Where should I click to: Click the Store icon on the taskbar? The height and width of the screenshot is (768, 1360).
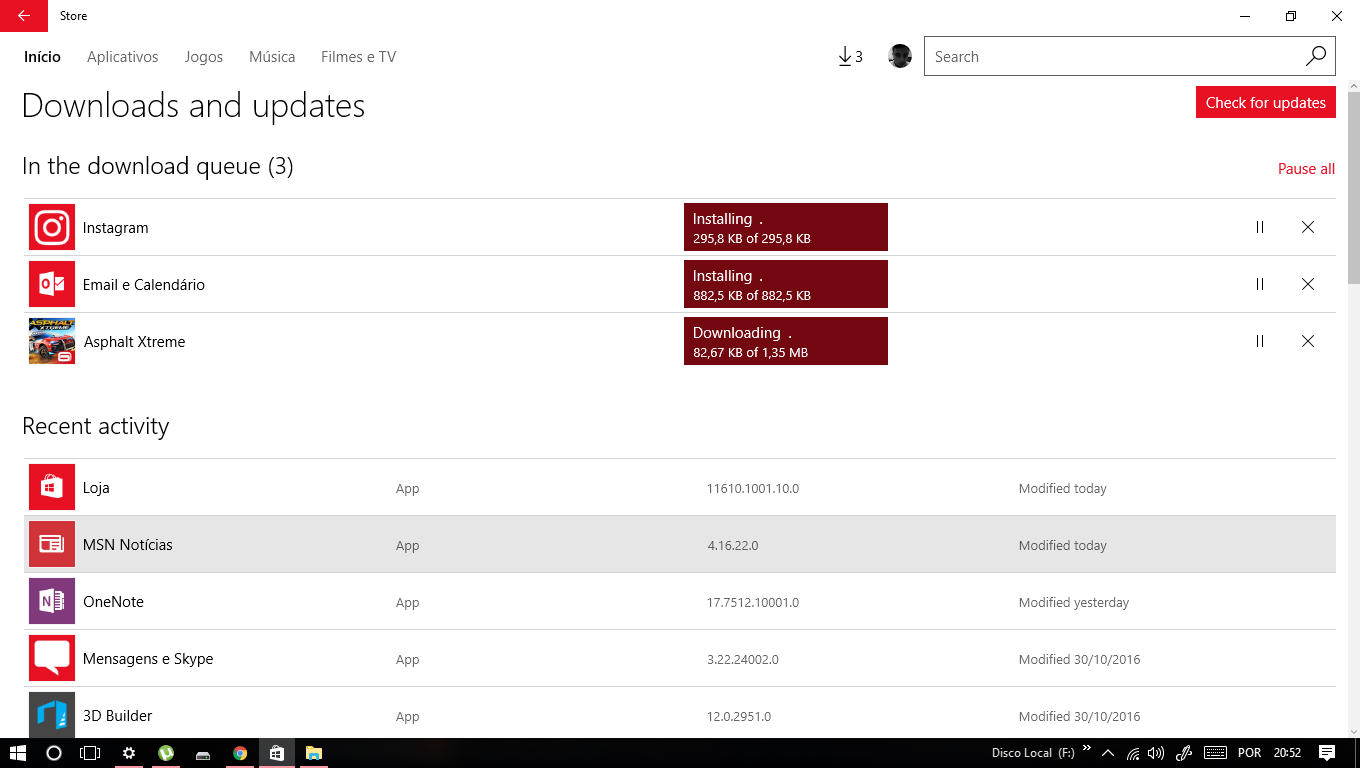coord(277,753)
